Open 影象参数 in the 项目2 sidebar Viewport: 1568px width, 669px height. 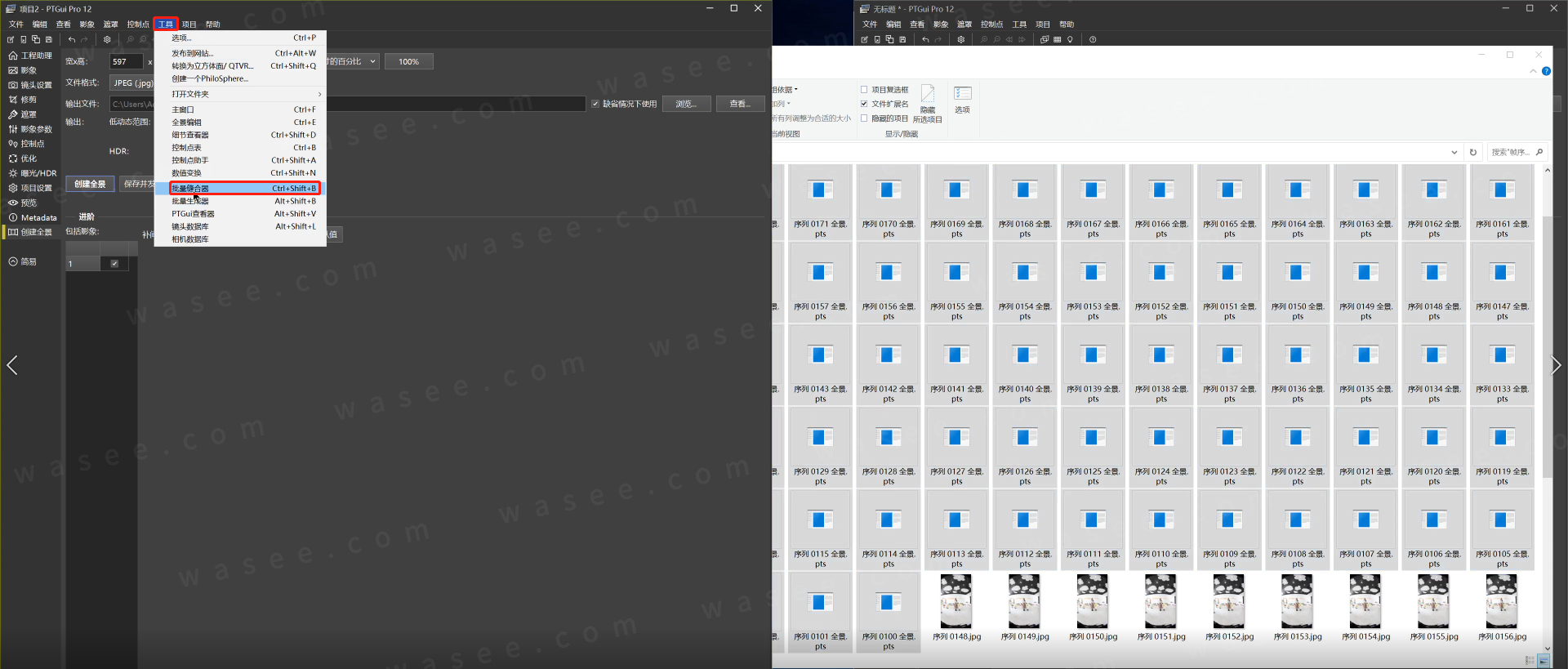pos(30,129)
